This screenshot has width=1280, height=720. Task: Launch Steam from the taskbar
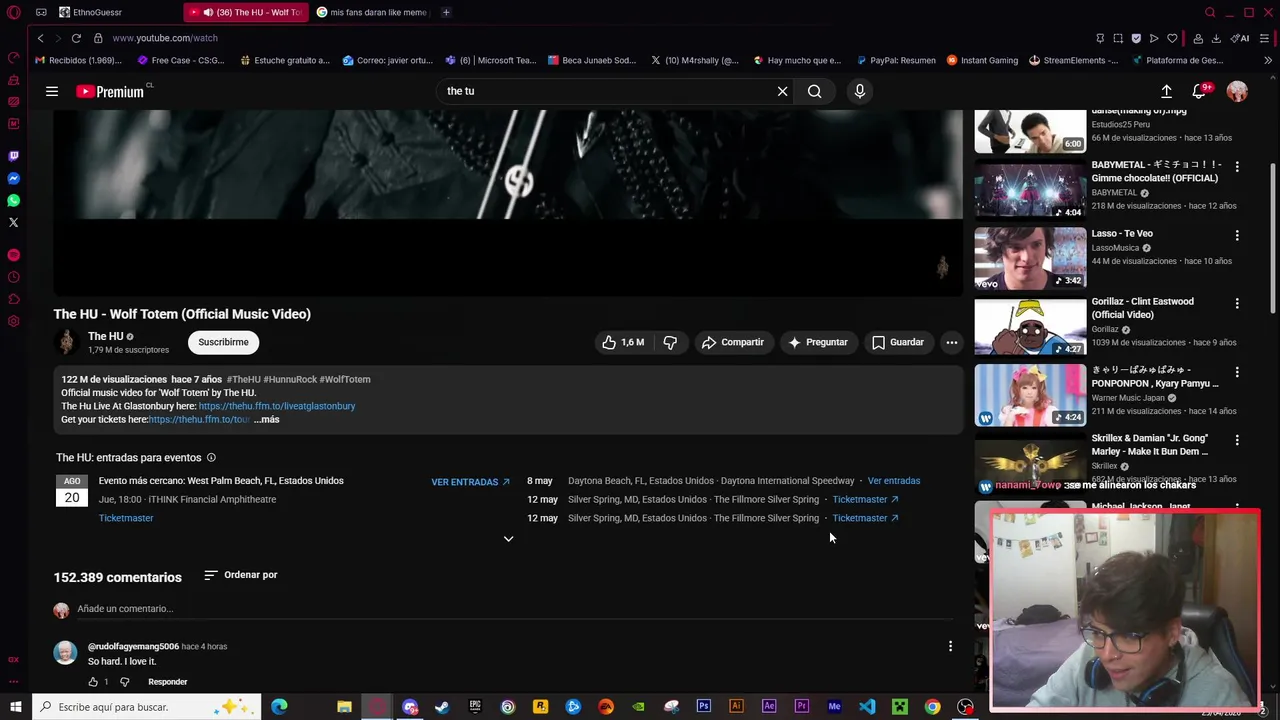(442, 707)
